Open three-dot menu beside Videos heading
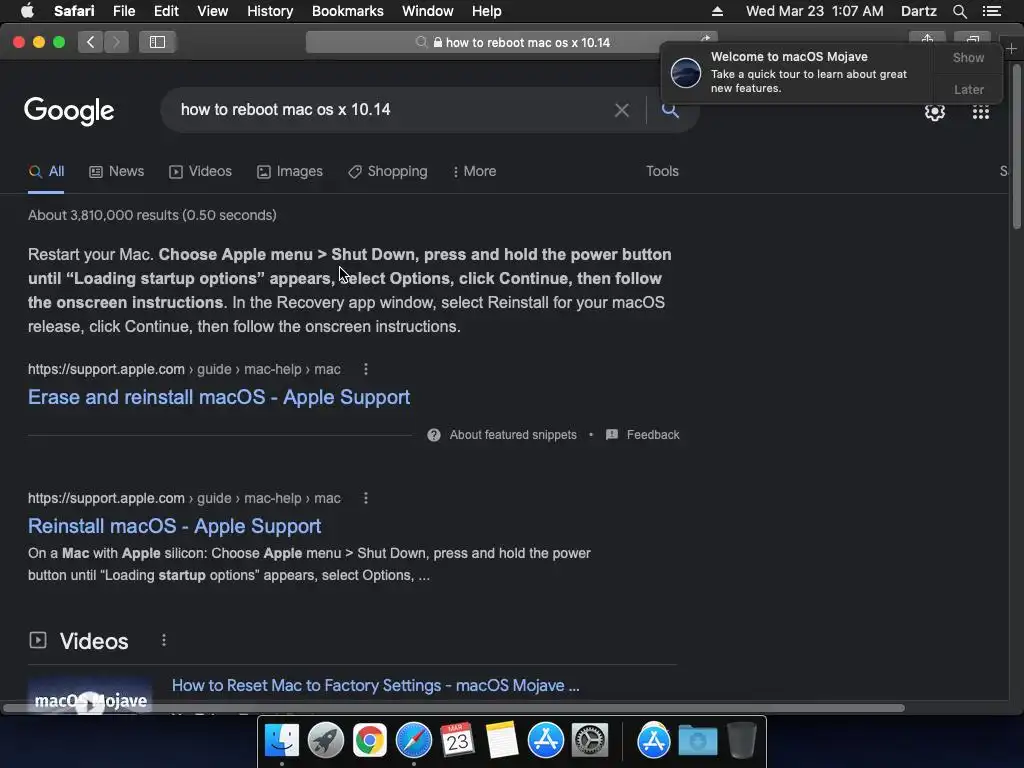 click(x=164, y=641)
